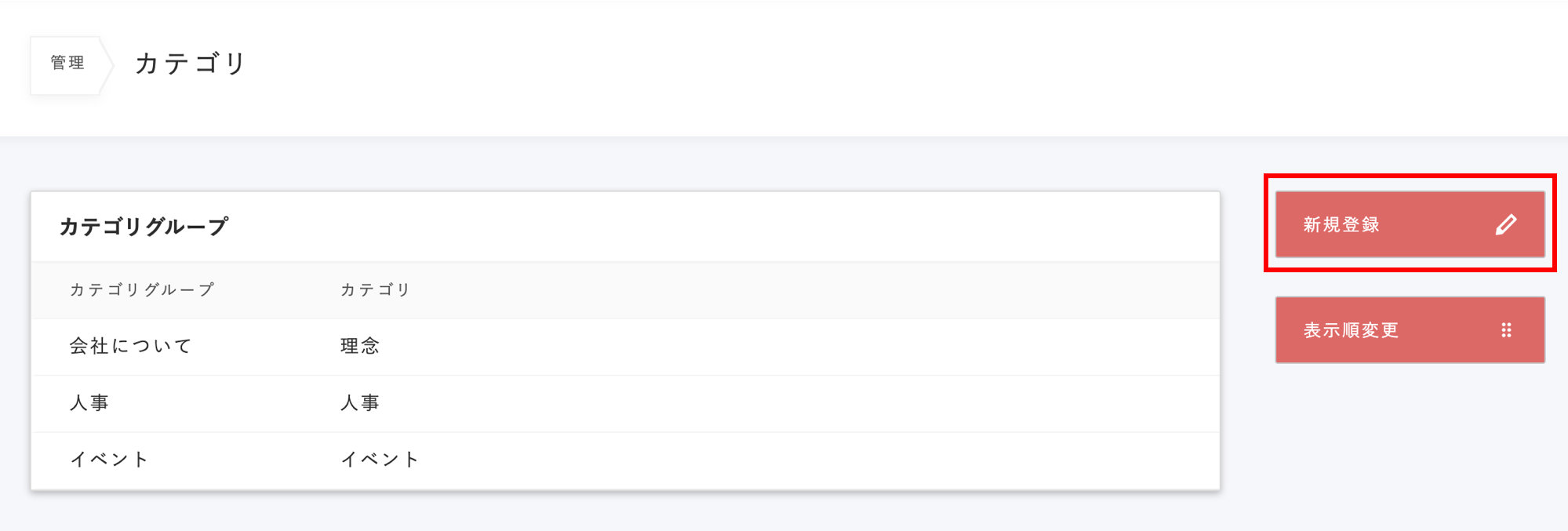Go back via the 管理 breadcrumb
This screenshot has width=1568, height=531.
pos(67,63)
